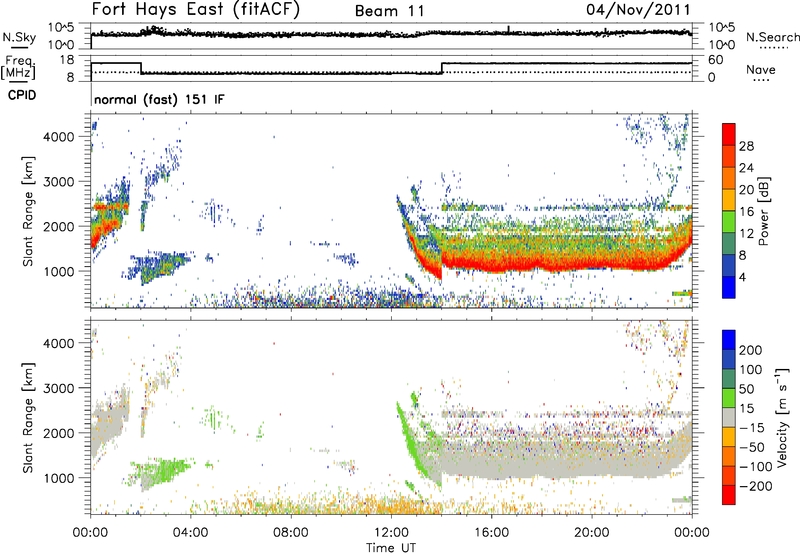800x554 pixels.
Task: Click the gray segment of Velocity color bar
Action: pos(729,417)
